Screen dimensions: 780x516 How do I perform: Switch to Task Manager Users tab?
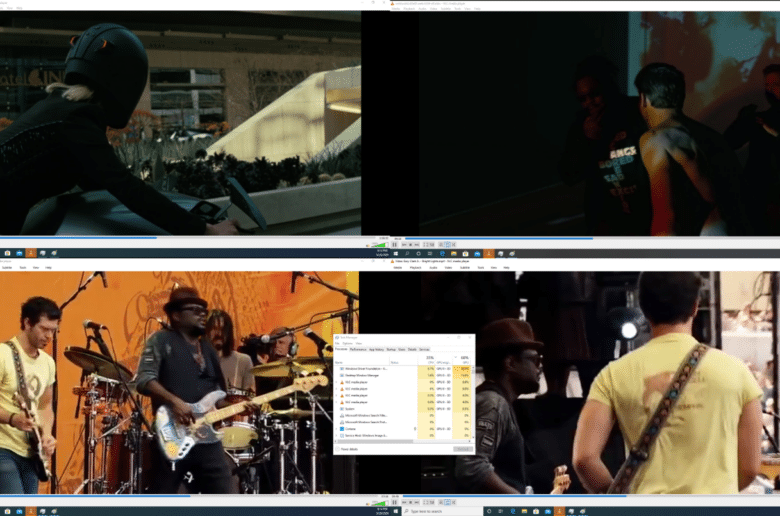[402, 350]
